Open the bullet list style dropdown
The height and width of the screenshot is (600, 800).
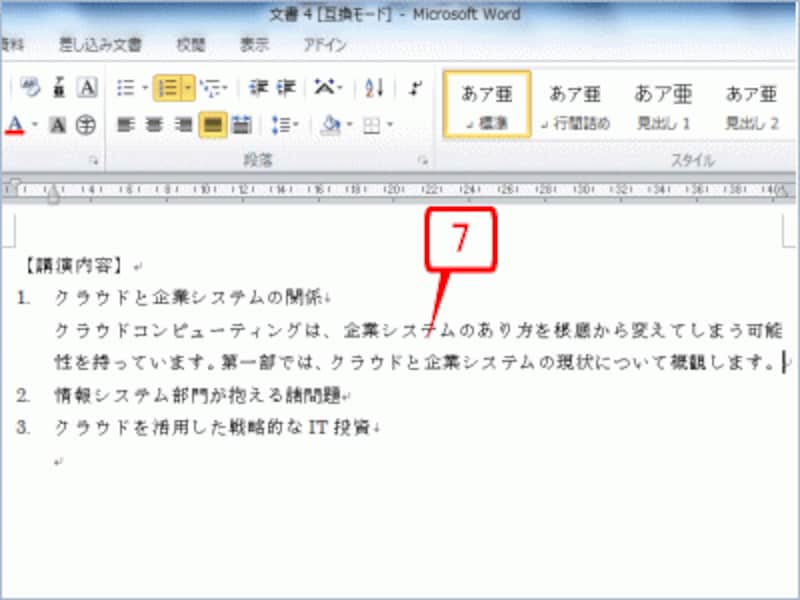145,88
